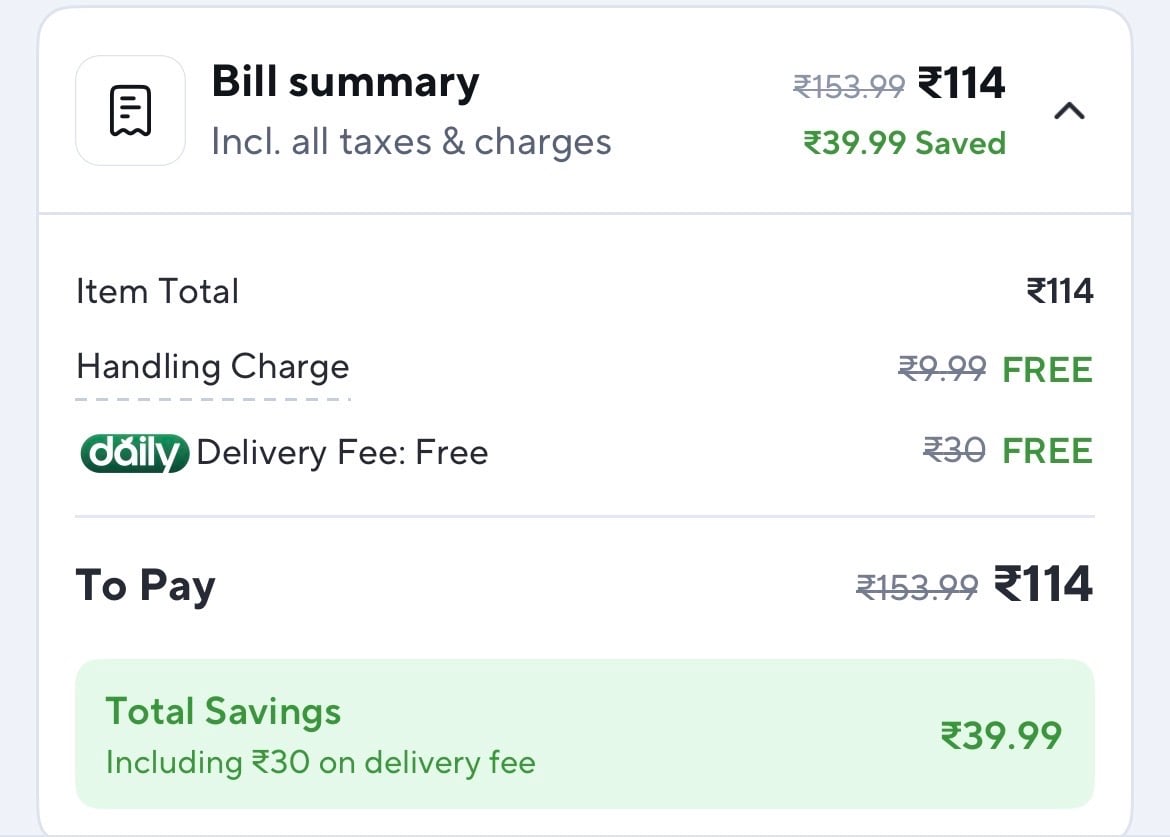The width and height of the screenshot is (1170, 837).
Task: Click the FREE label for Delivery Fee
Action: 1047,451
